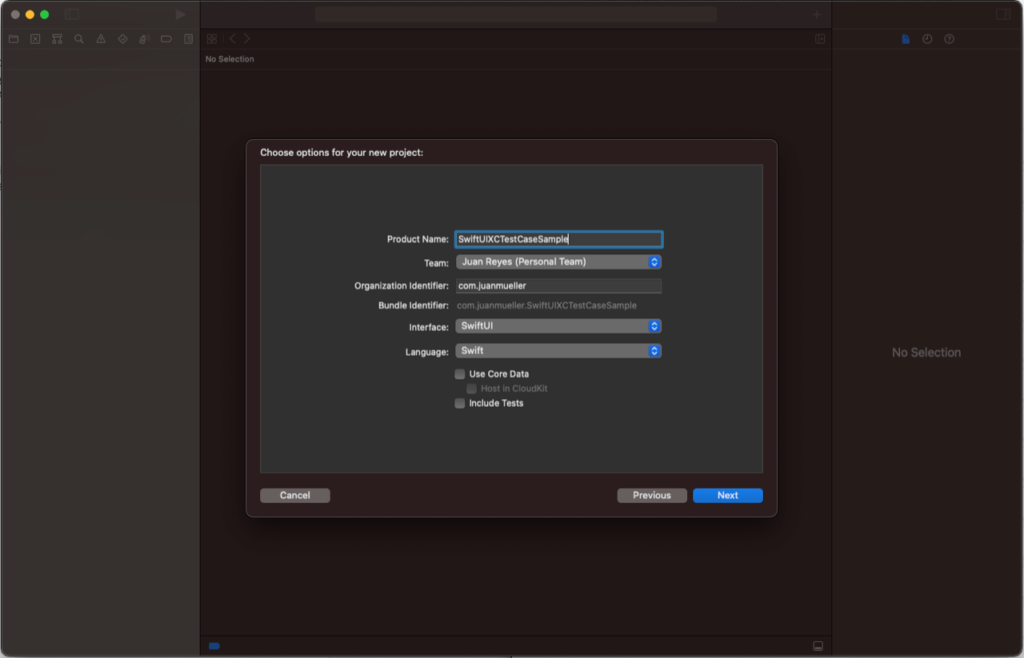
Task: Open the Source Control navigator icon
Action: [35, 39]
